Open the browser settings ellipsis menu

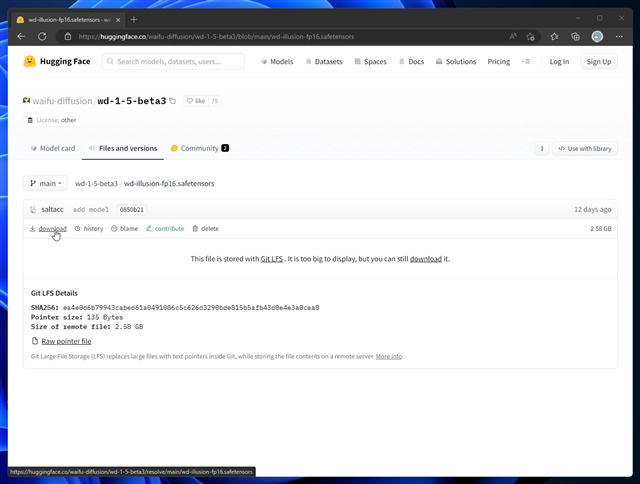[x=619, y=37]
